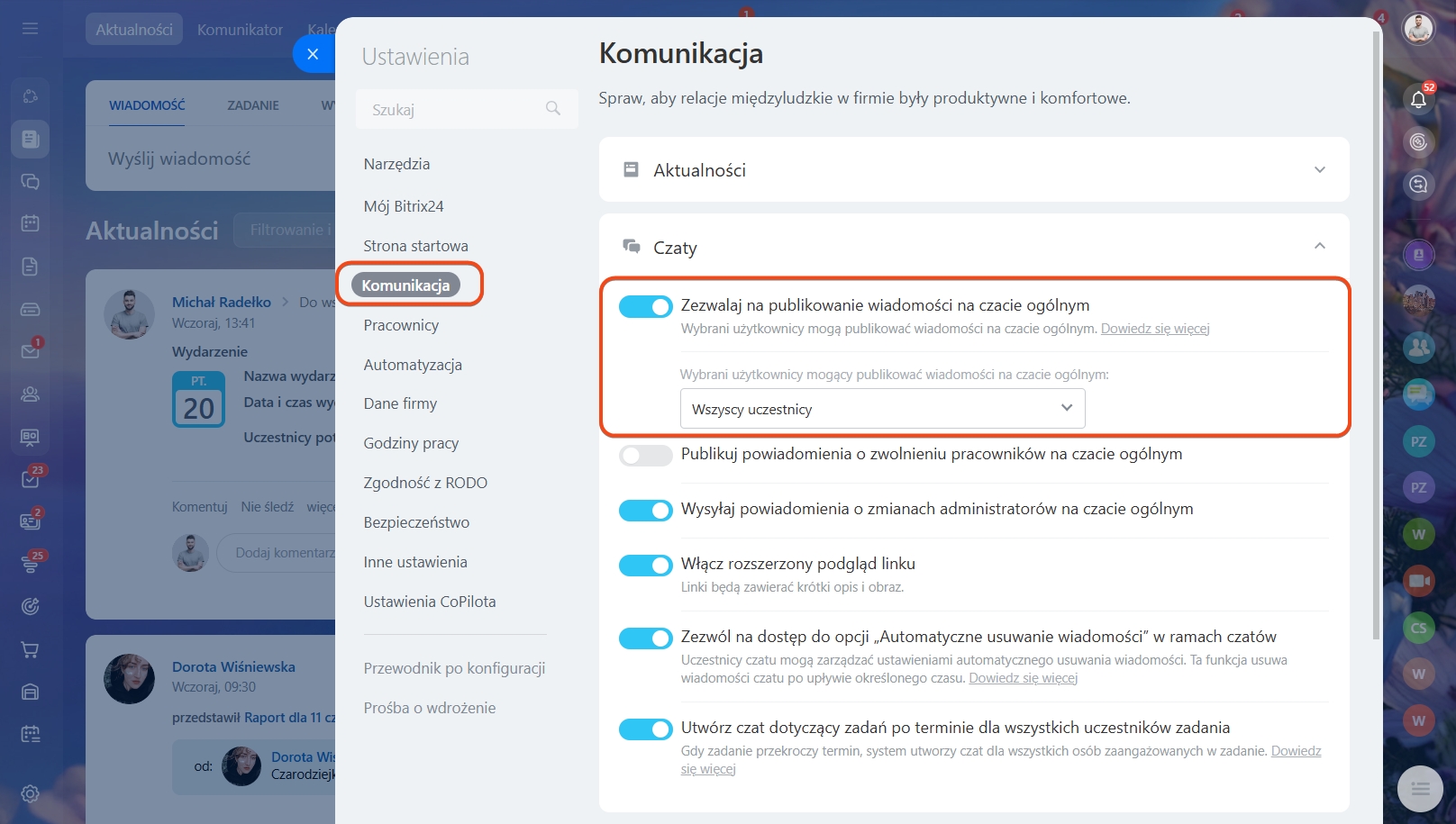1456x824 pixels.
Task: Open Michał Radełko's profile link in the feed
Action: point(222,303)
